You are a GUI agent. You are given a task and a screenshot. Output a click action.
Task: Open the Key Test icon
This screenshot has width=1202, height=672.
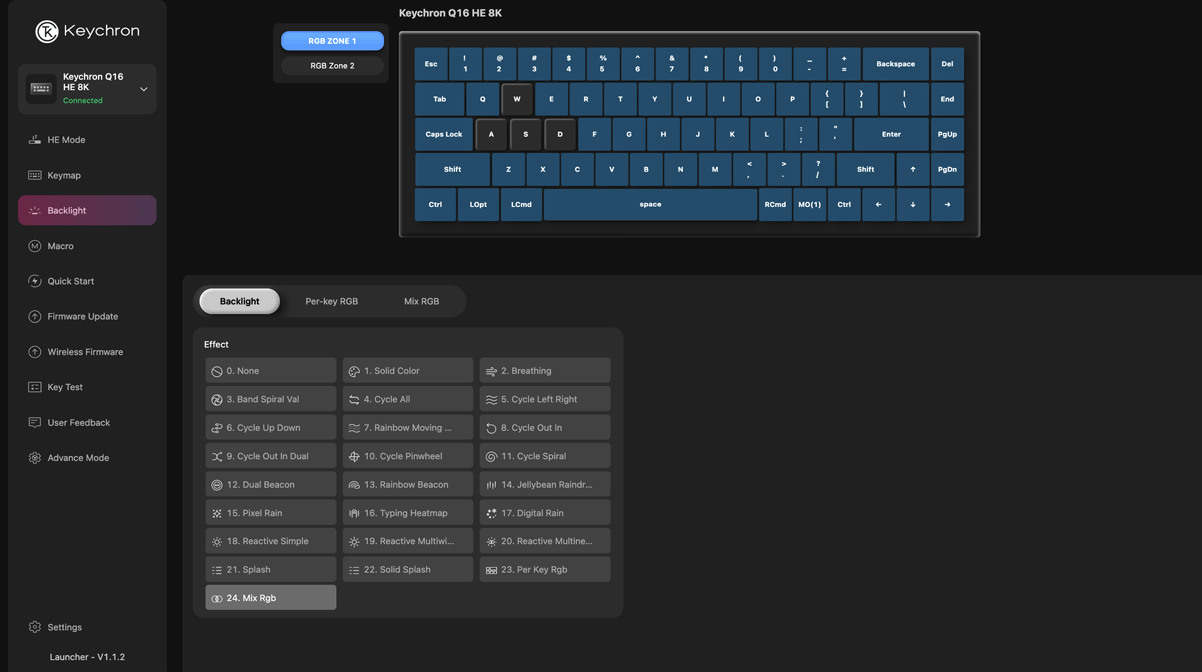tap(35, 387)
